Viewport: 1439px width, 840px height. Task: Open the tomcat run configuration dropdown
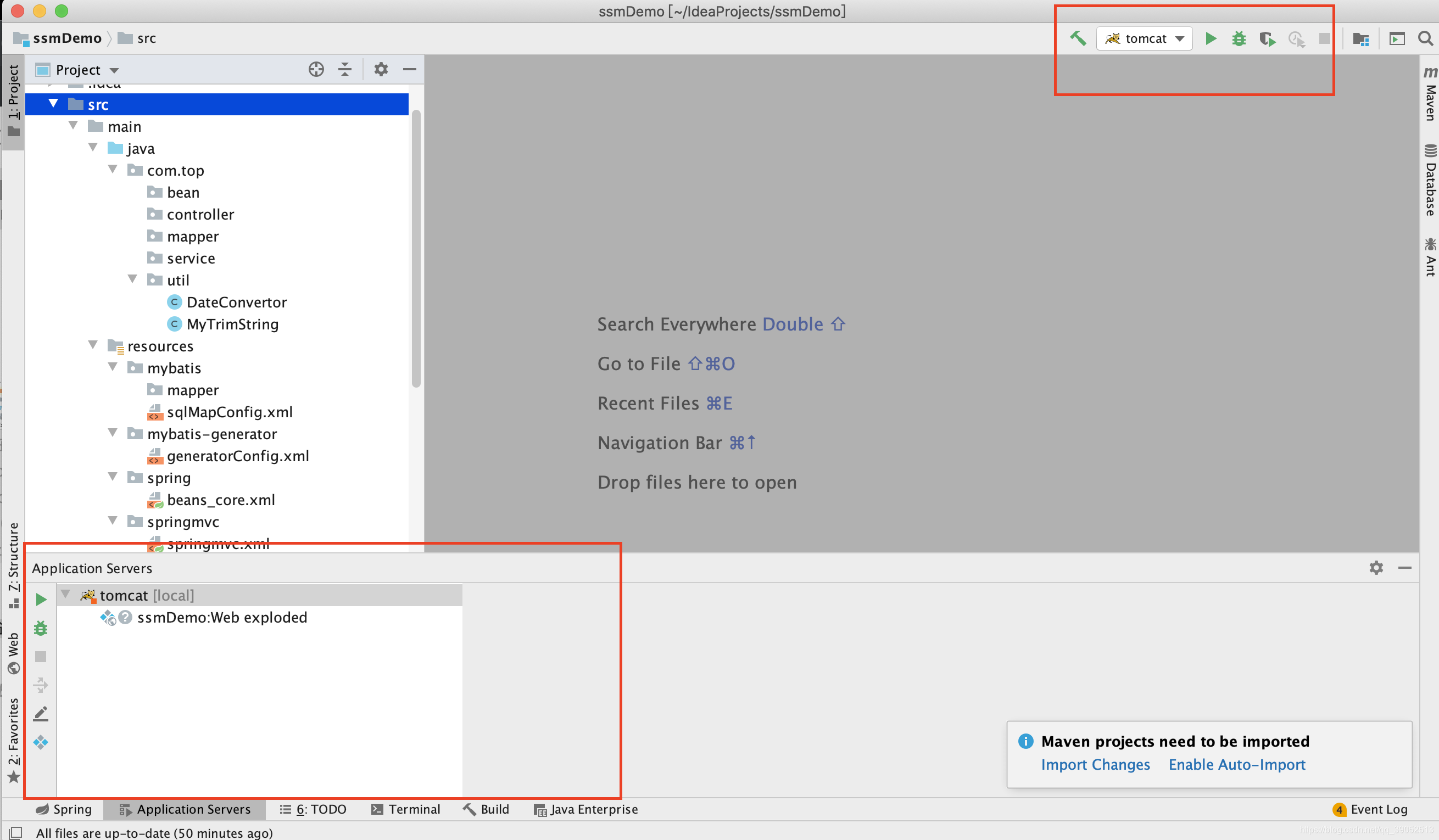coord(1145,38)
